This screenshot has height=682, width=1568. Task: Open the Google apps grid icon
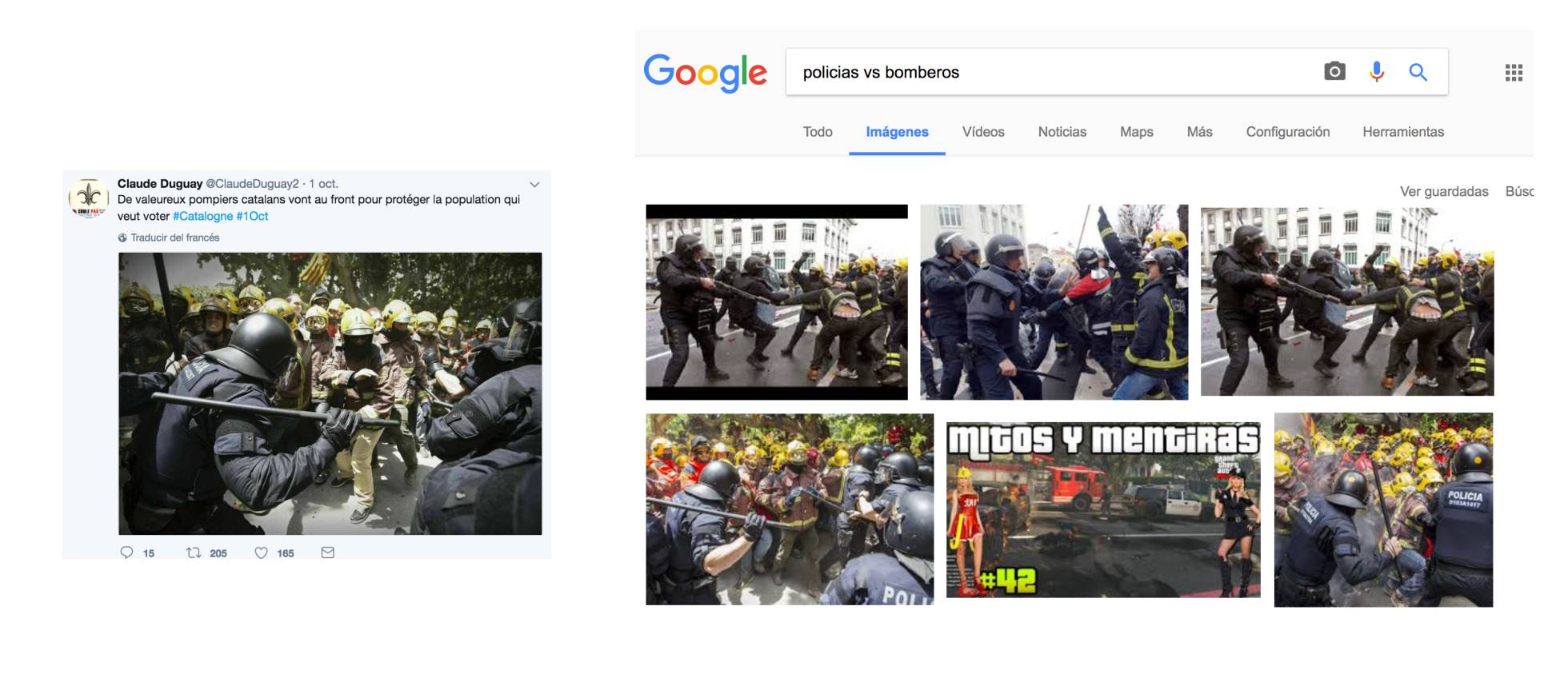click(x=1514, y=73)
